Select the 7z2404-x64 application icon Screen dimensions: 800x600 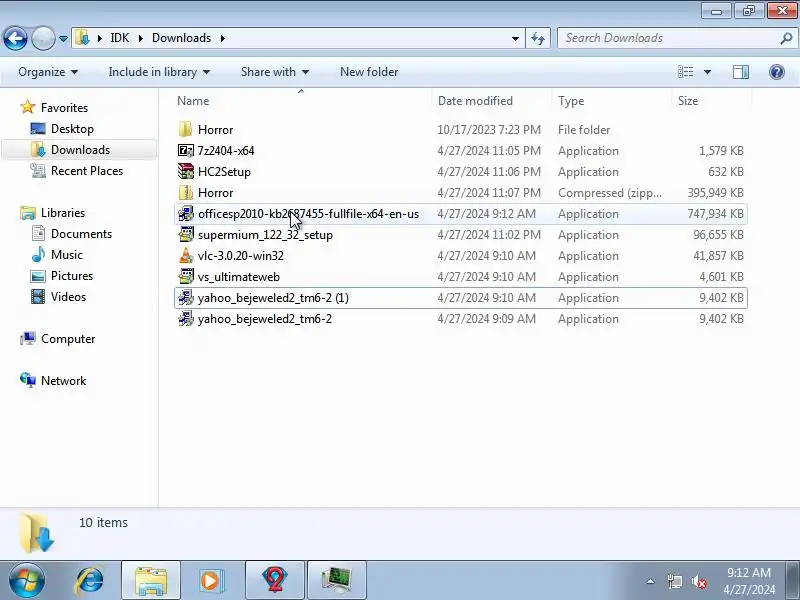186,151
